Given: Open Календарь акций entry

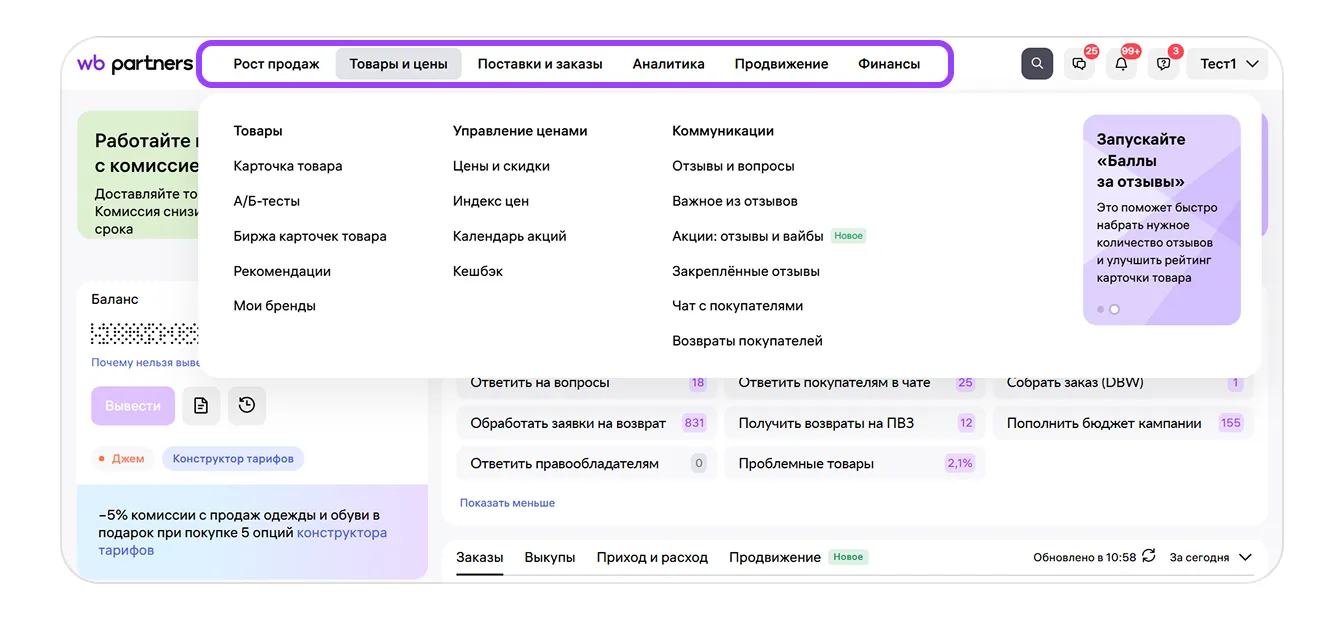Looking at the screenshot, I should coord(510,236).
